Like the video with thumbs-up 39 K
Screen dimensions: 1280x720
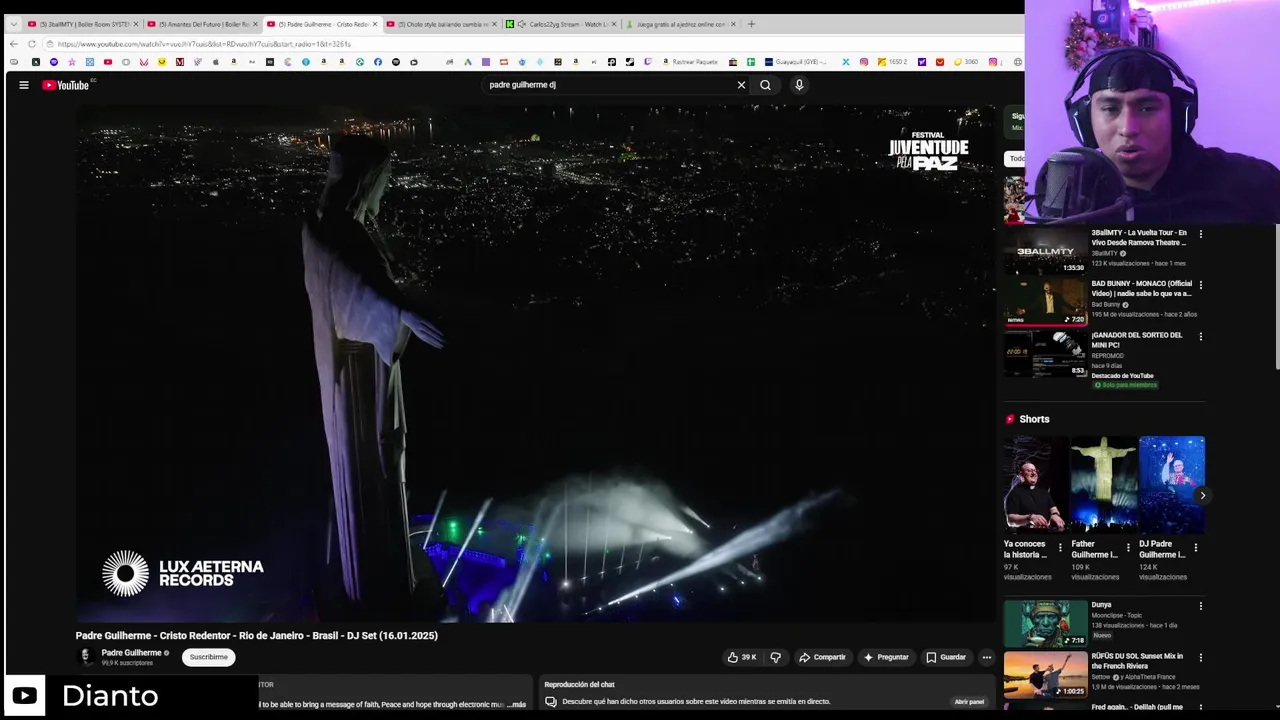tap(742, 657)
